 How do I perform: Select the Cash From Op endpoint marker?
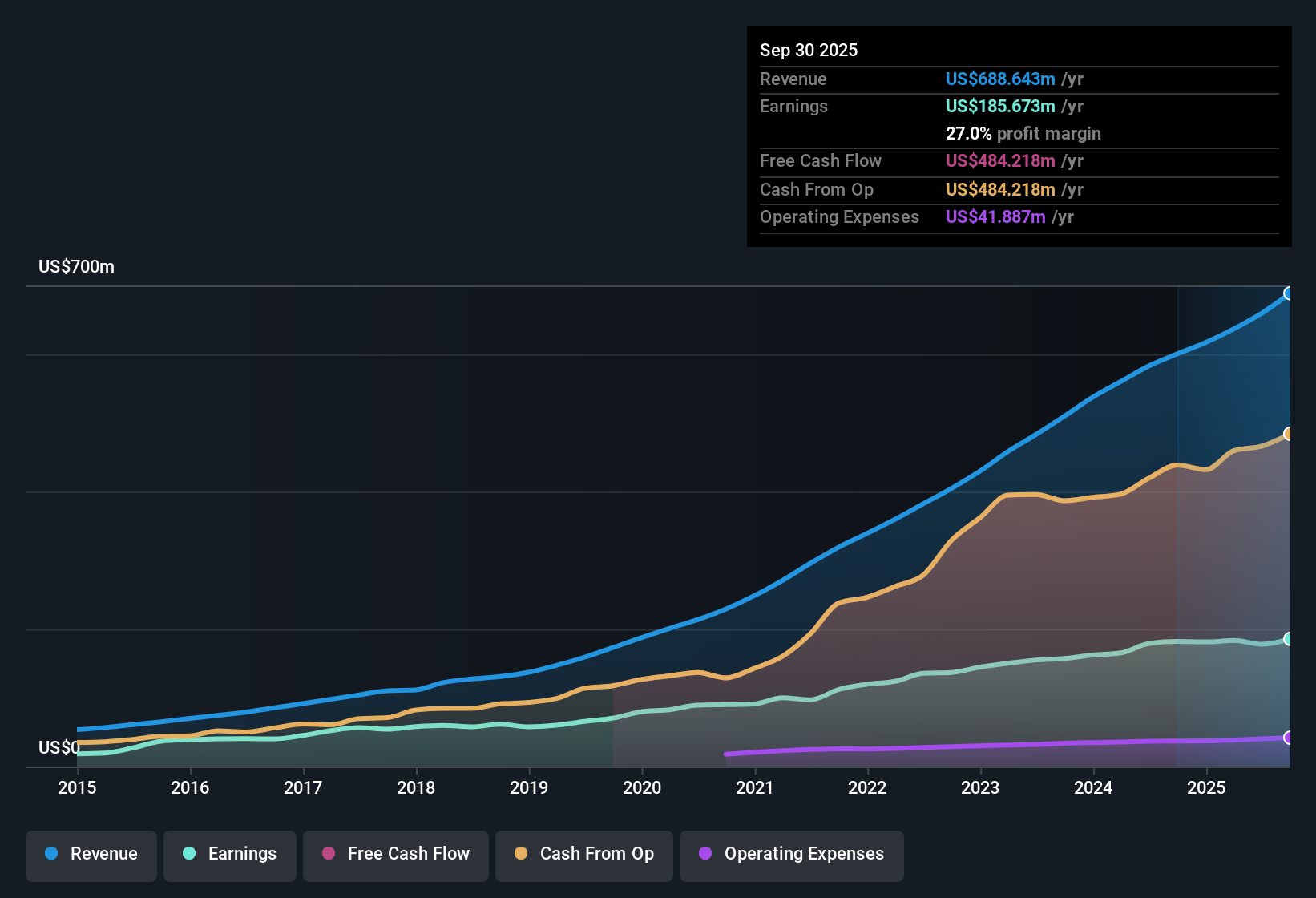point(1289,434)
